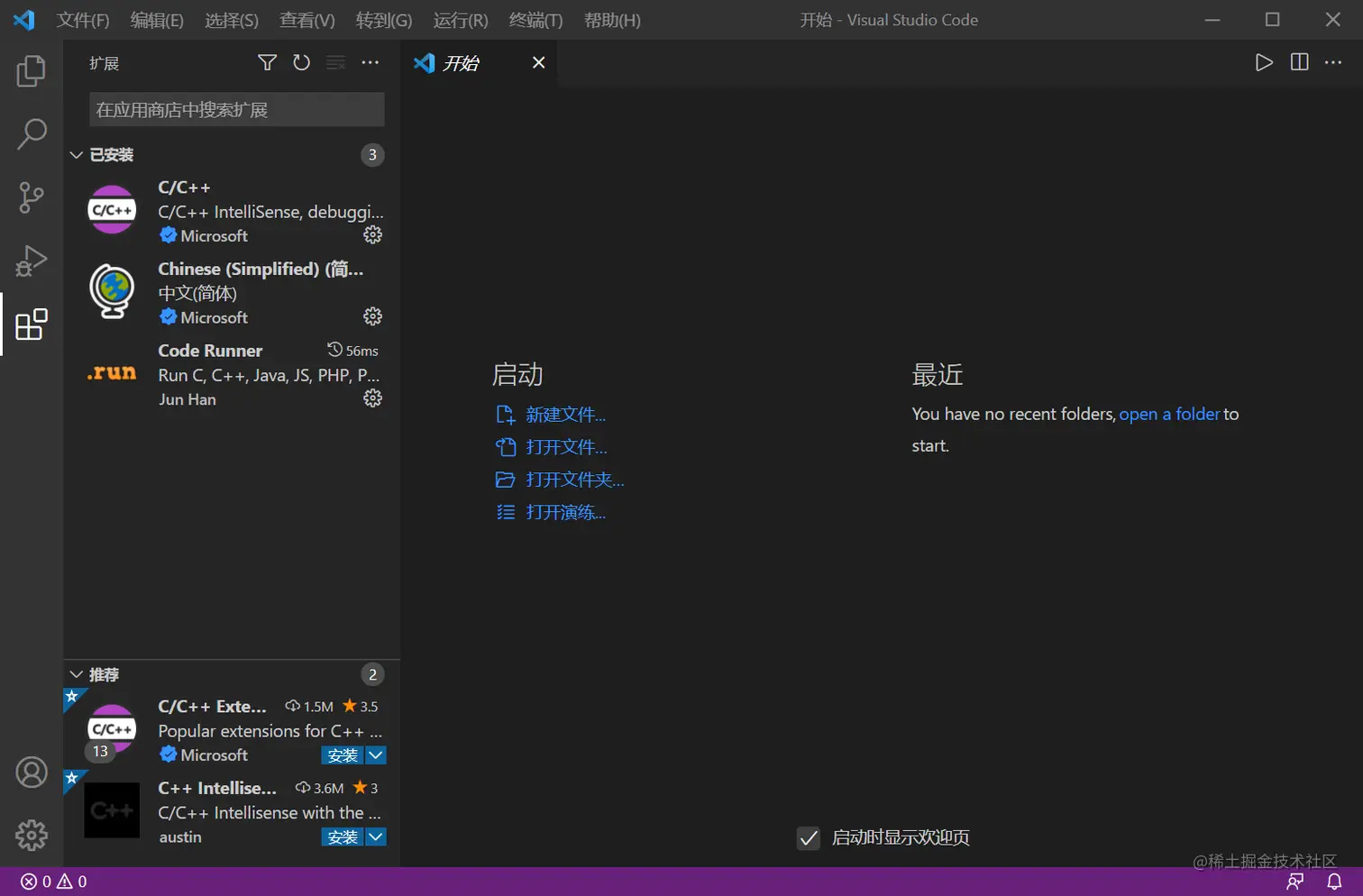Open the Run and Debug view

pyautogui.click(x=32, y=261)
